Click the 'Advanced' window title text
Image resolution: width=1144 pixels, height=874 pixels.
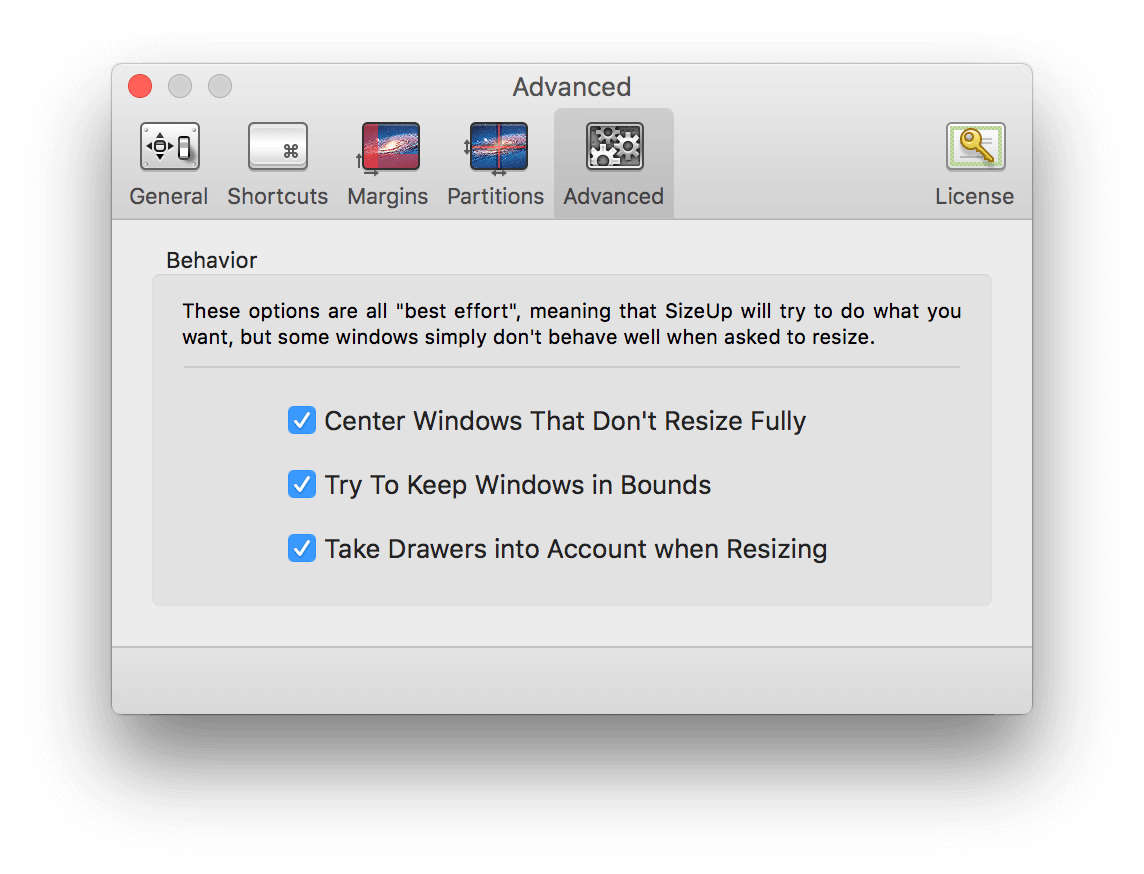pos(572,87)
